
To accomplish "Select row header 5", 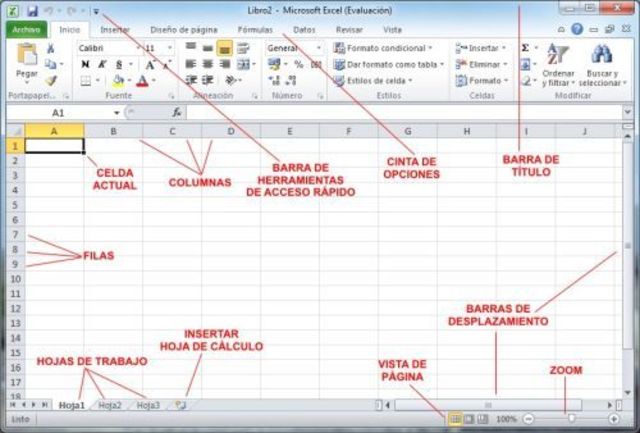I will pyautogui.click(x=16, y=205).
